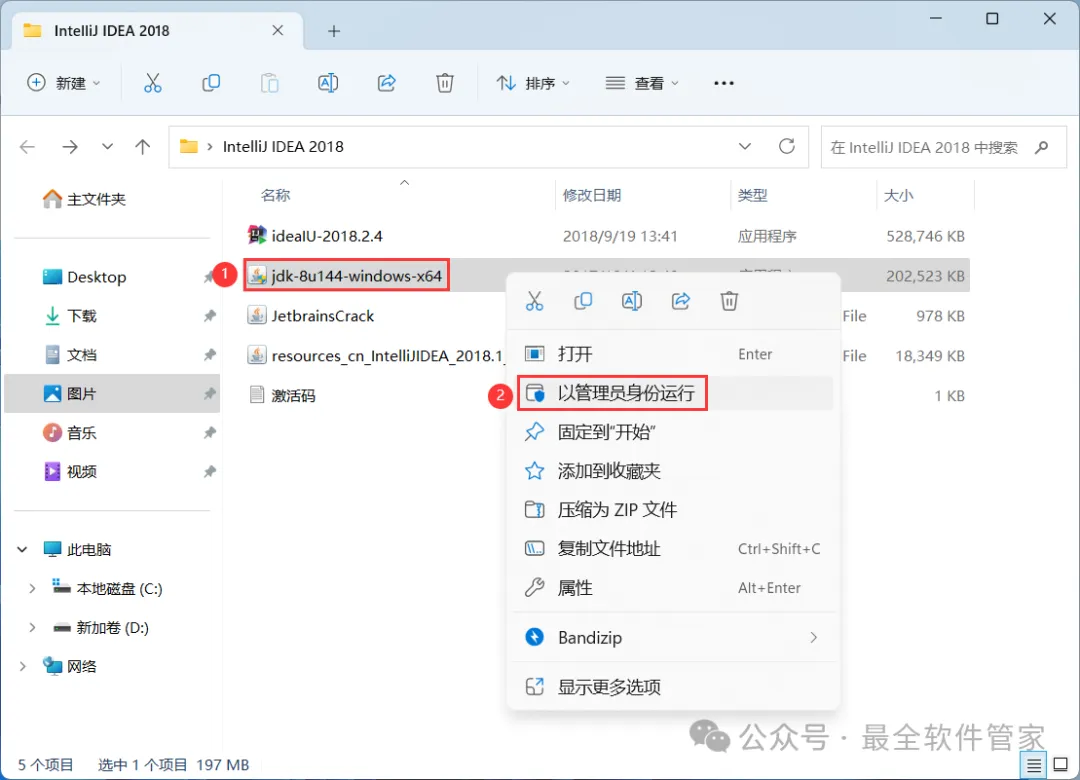Image resolution: width=1080 pixels, height=780 pixels.
Task: Click Delete icon in context menu
Action: (729, 301)
